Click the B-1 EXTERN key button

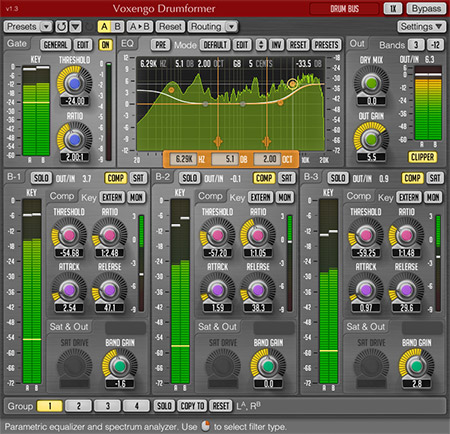coord(112,197)
